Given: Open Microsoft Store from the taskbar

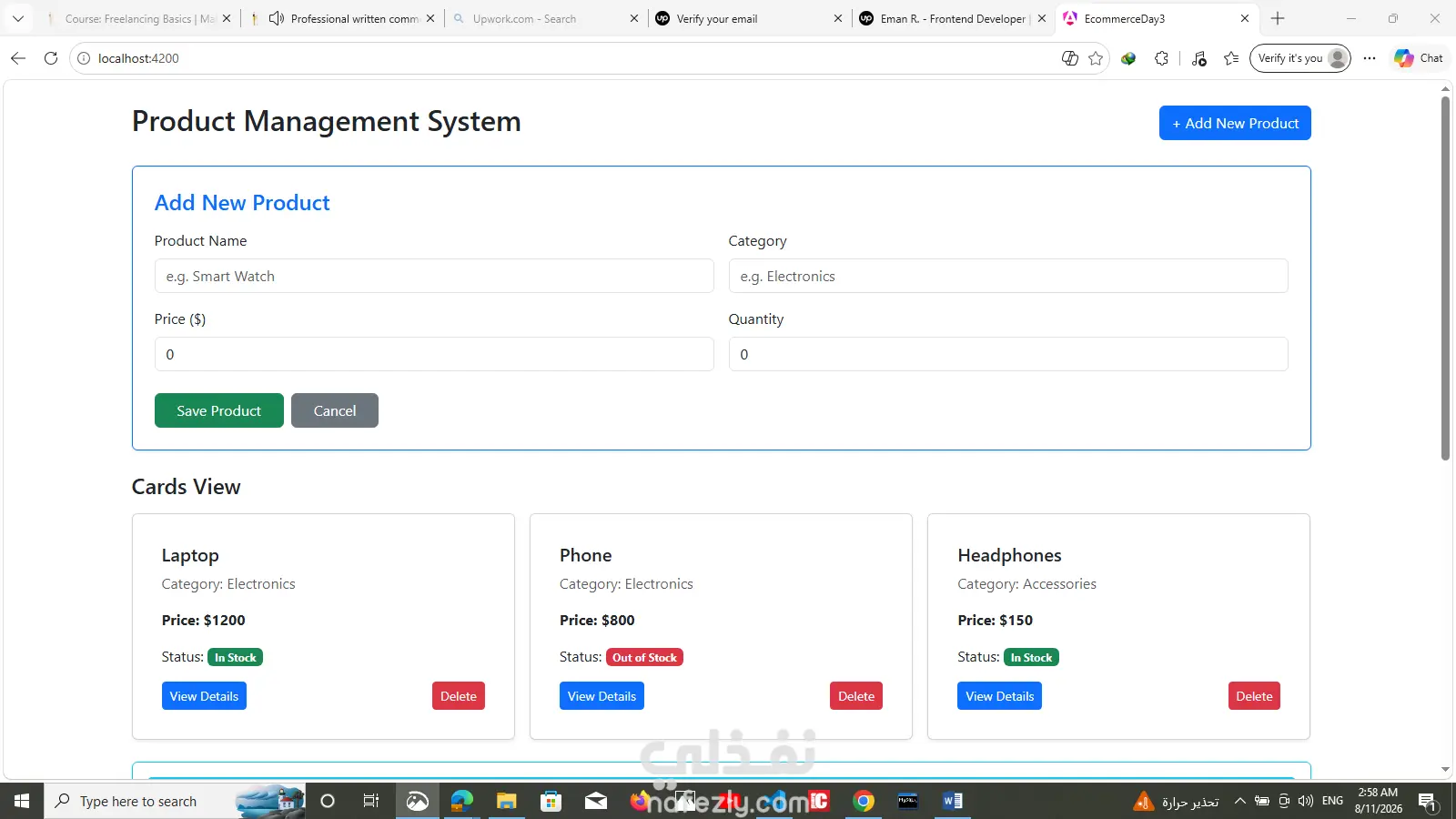Looking at the screenshot, I should click(551, 801).
